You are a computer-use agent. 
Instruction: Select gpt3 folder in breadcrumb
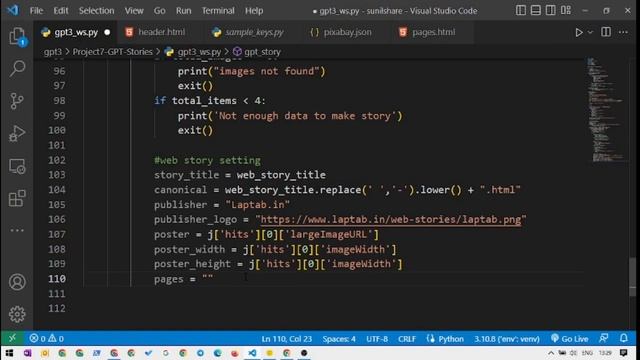click(x=53, y=52)
